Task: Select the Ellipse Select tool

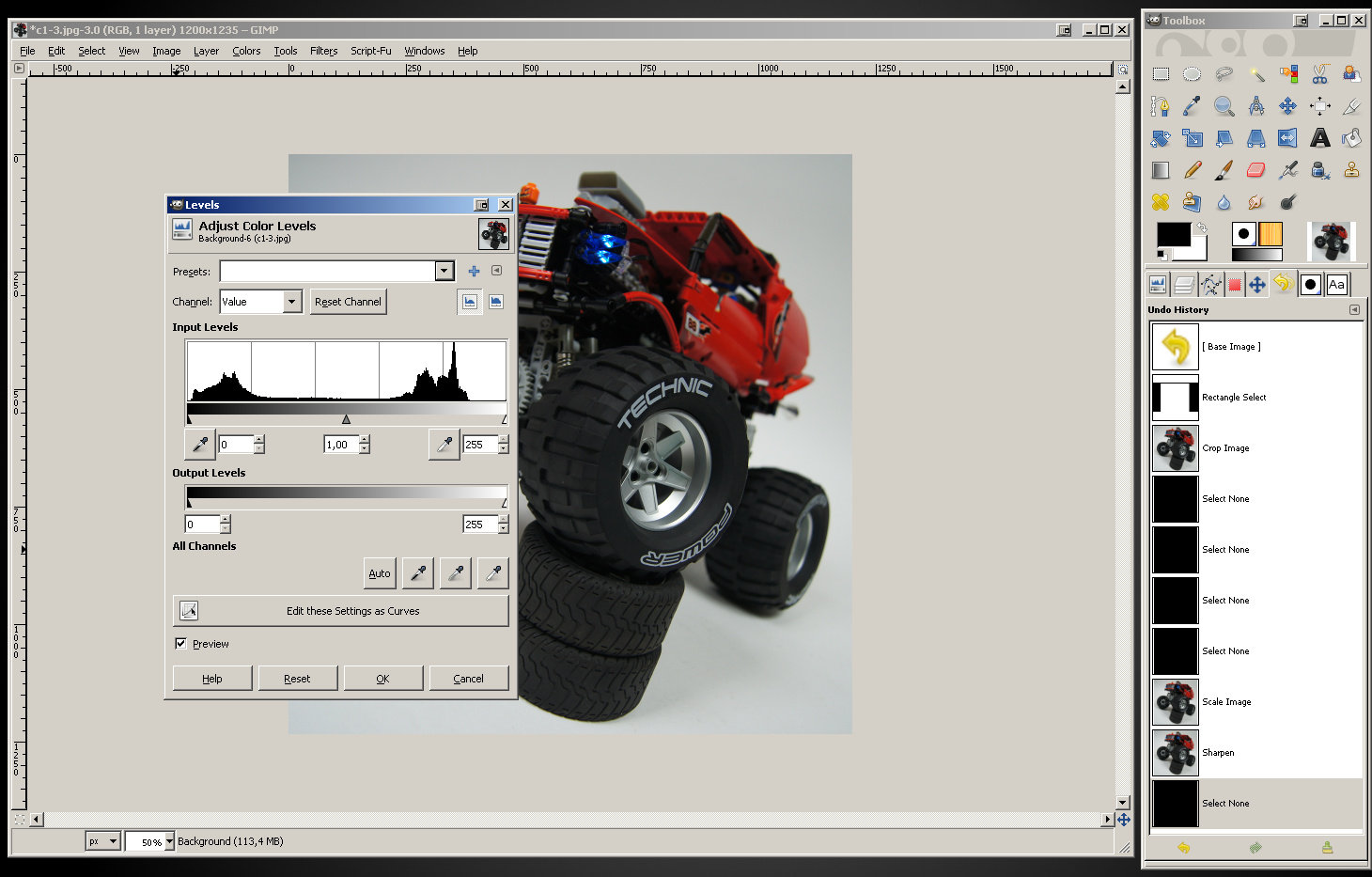Action: pyautogui.click(x=1192, y=74)
